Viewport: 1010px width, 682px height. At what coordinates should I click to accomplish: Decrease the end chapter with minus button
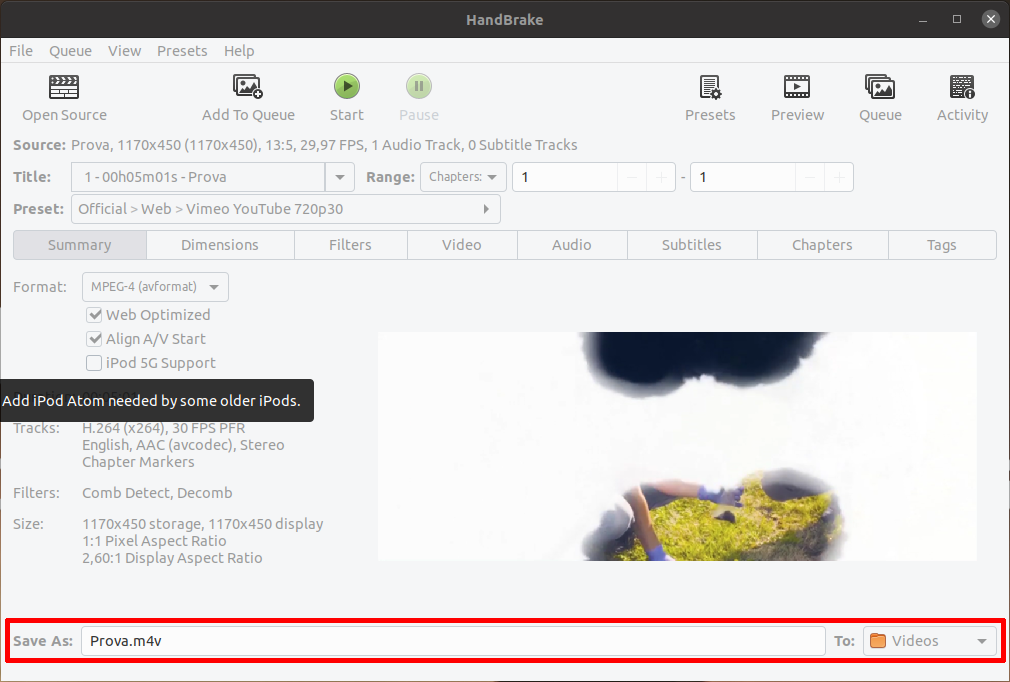click(810, 177)
